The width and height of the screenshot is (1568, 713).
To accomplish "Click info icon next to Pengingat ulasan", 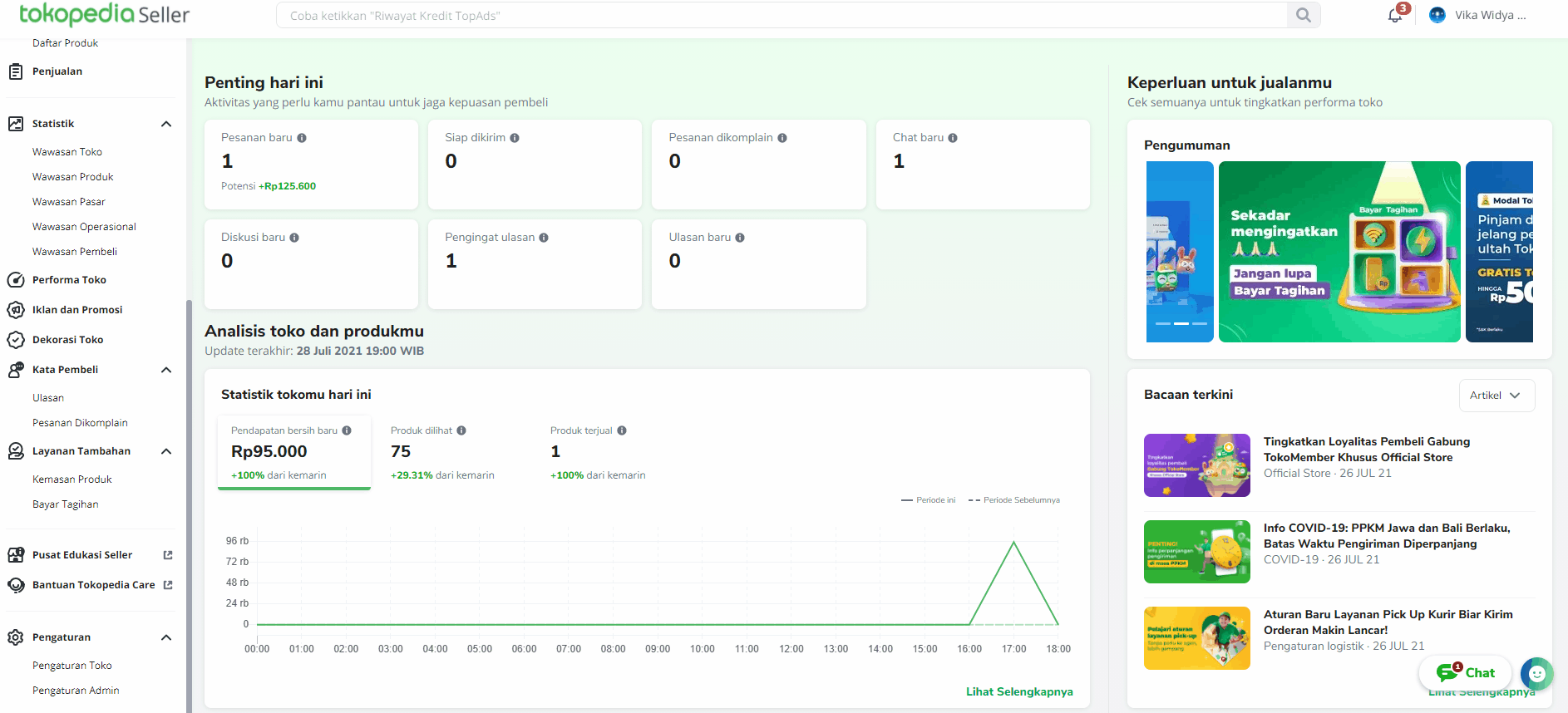I will (544, 238).
